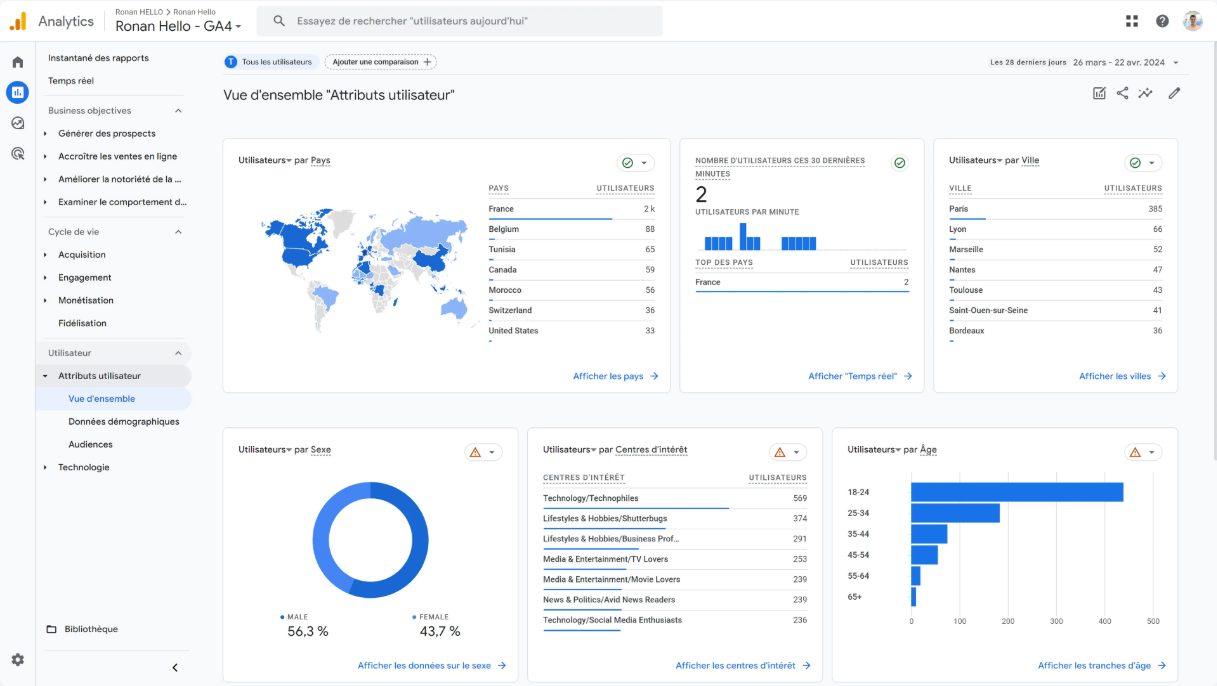
Task: Open the Insights sparkline icon
Action: click(x=1146, y=93)
